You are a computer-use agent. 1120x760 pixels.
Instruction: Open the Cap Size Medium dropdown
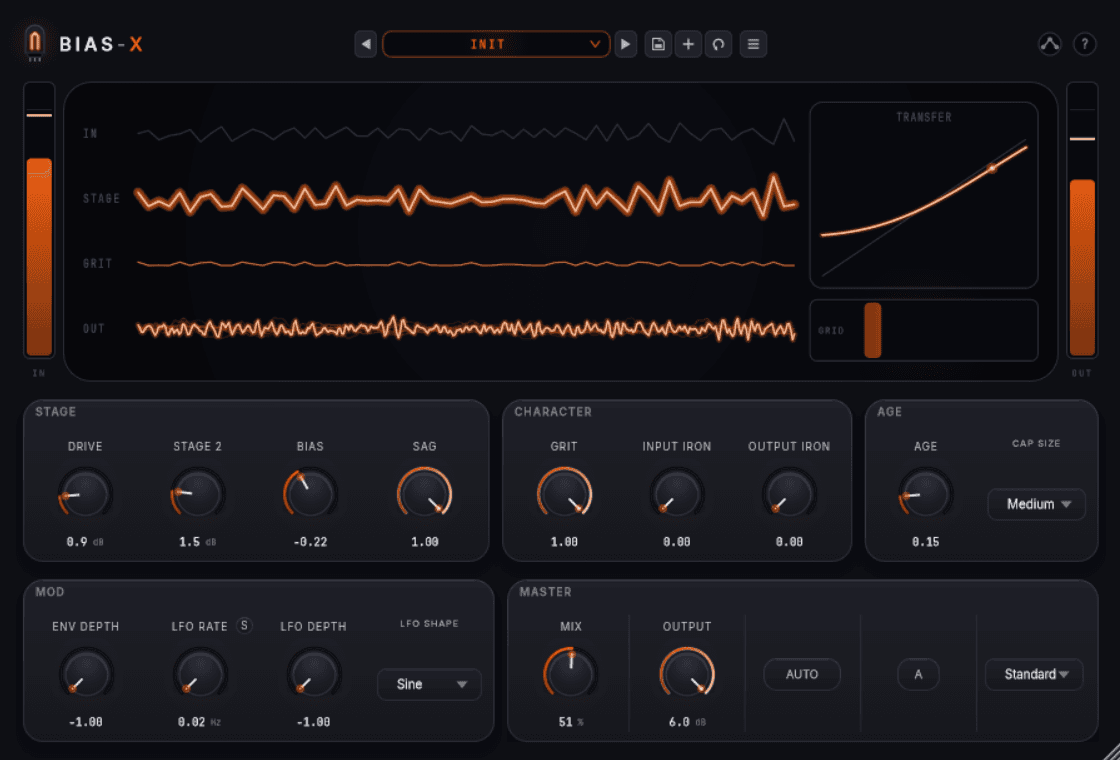(x=1036, y=504)
